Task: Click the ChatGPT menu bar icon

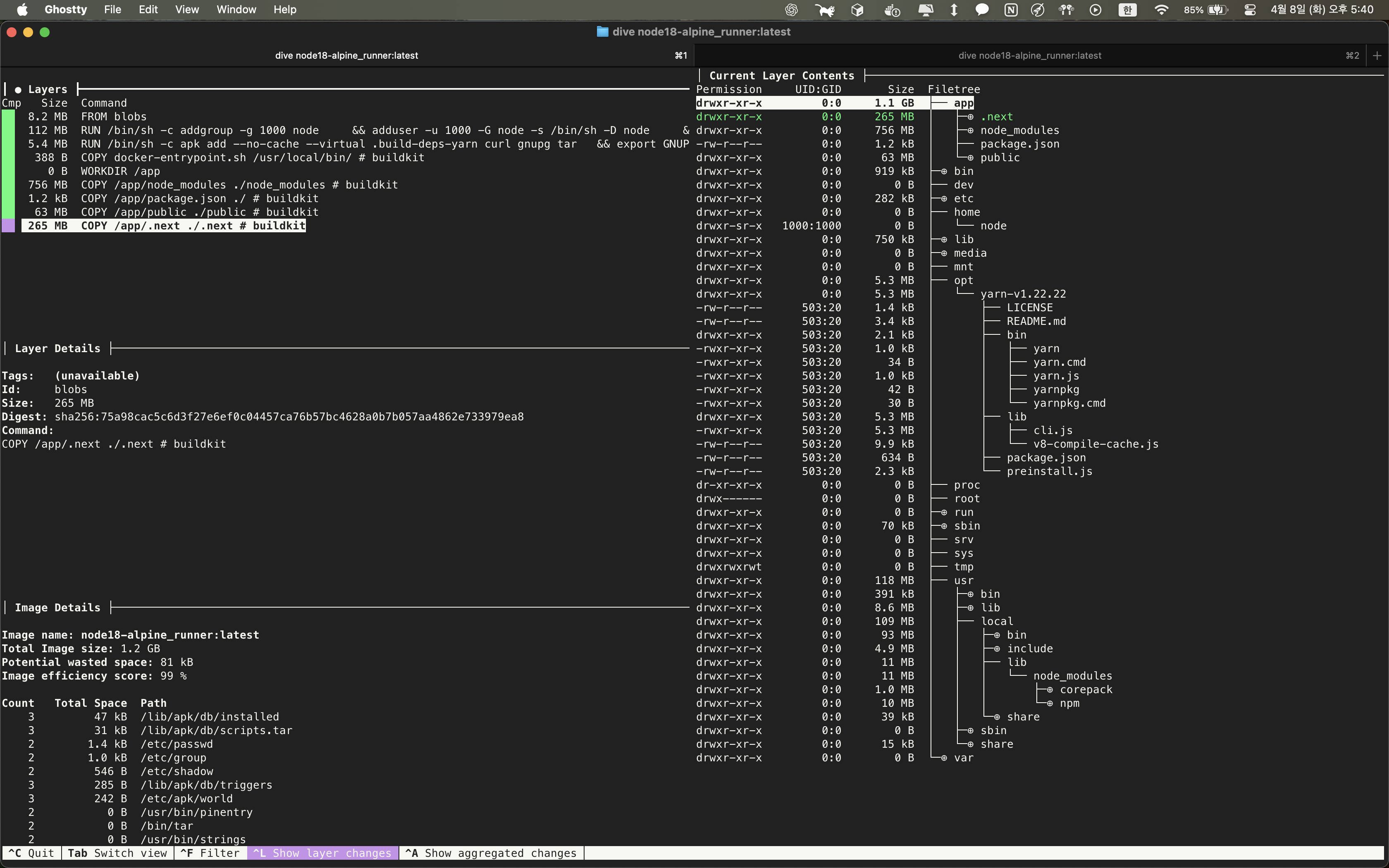Action: [x=792, y=10]
